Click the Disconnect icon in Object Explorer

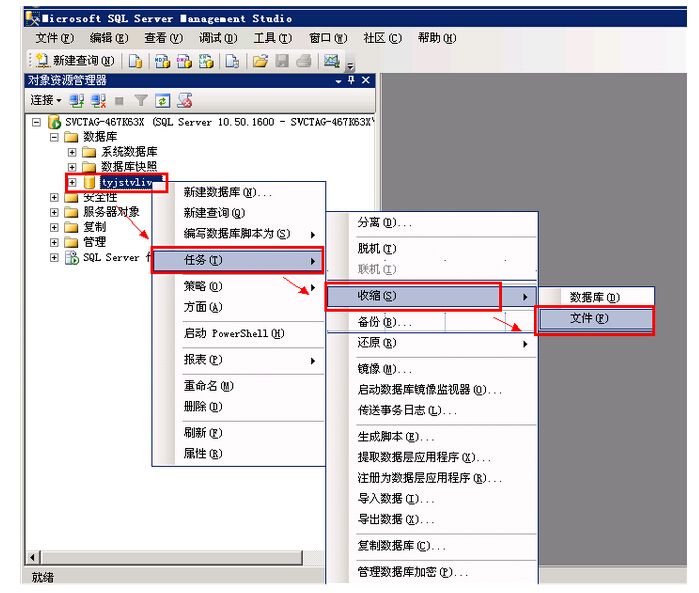[x=98, y=101]
